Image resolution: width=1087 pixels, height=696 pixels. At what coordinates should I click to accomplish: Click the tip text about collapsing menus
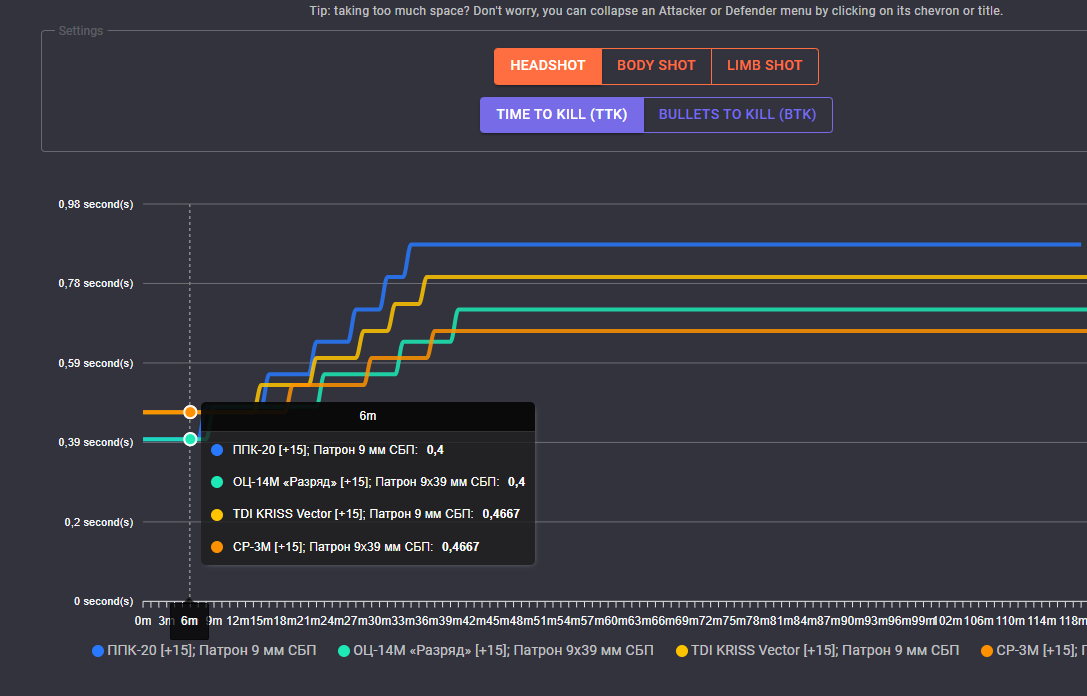656,11
